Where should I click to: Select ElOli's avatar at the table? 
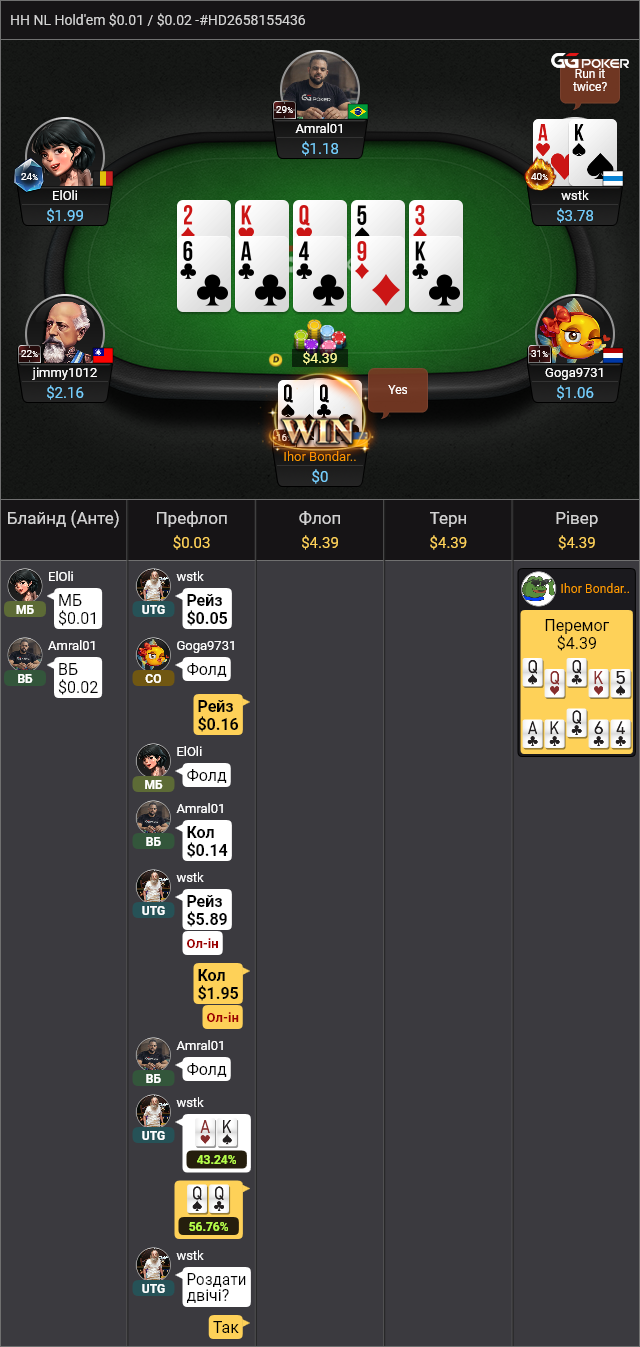coord(65,154)
